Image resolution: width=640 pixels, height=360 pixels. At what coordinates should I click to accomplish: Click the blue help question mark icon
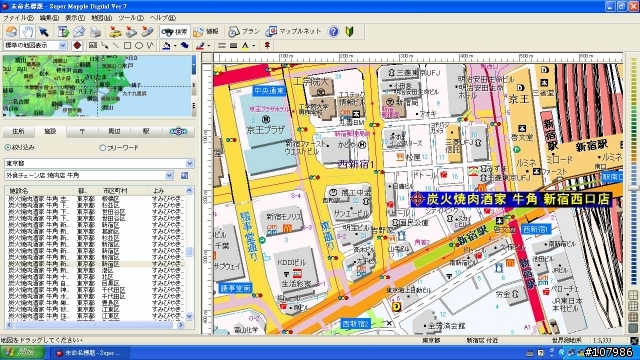click(x=333, y=31)
